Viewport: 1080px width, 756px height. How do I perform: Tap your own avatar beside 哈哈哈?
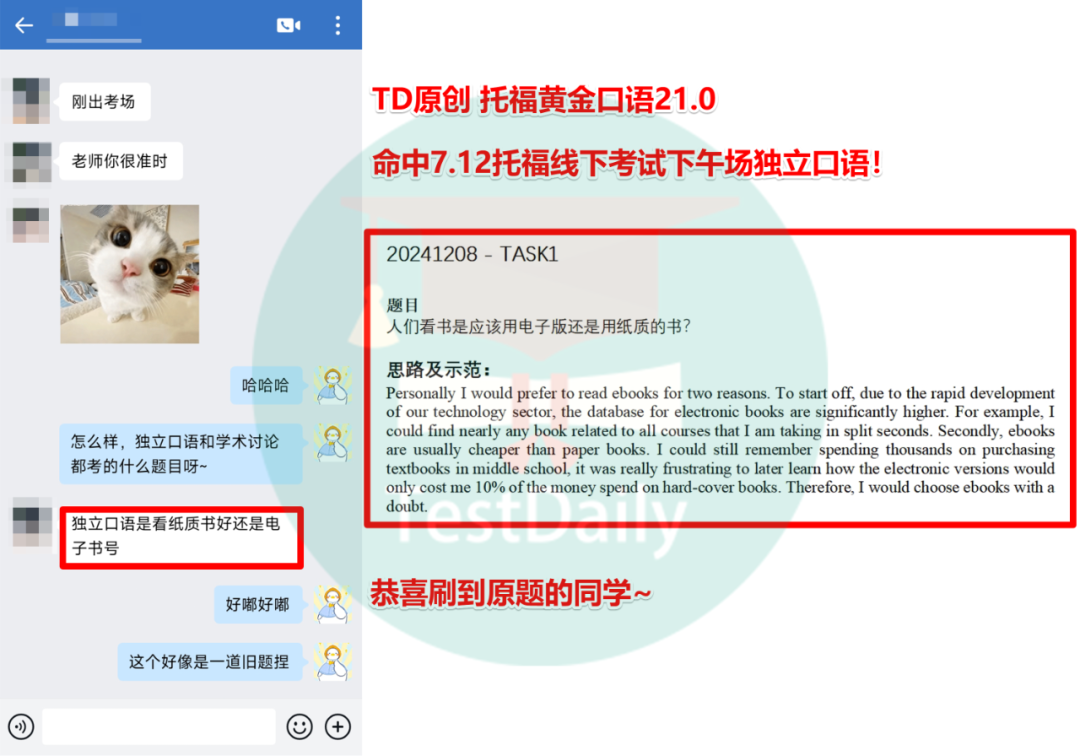(x=331, y=384)
